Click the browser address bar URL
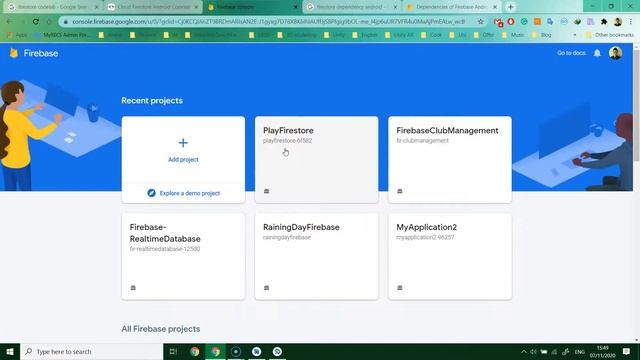Screen dimensions: 640x360 (x=269, y=22)
